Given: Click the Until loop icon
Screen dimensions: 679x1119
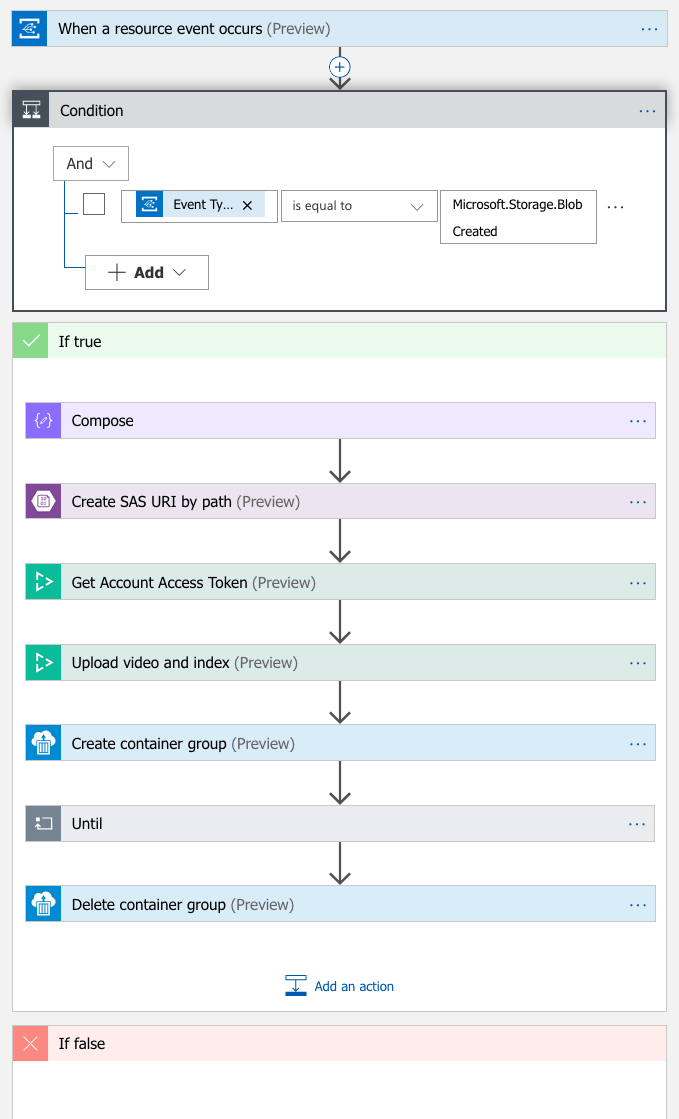Looking at the screenshot, I should point(41,823).
